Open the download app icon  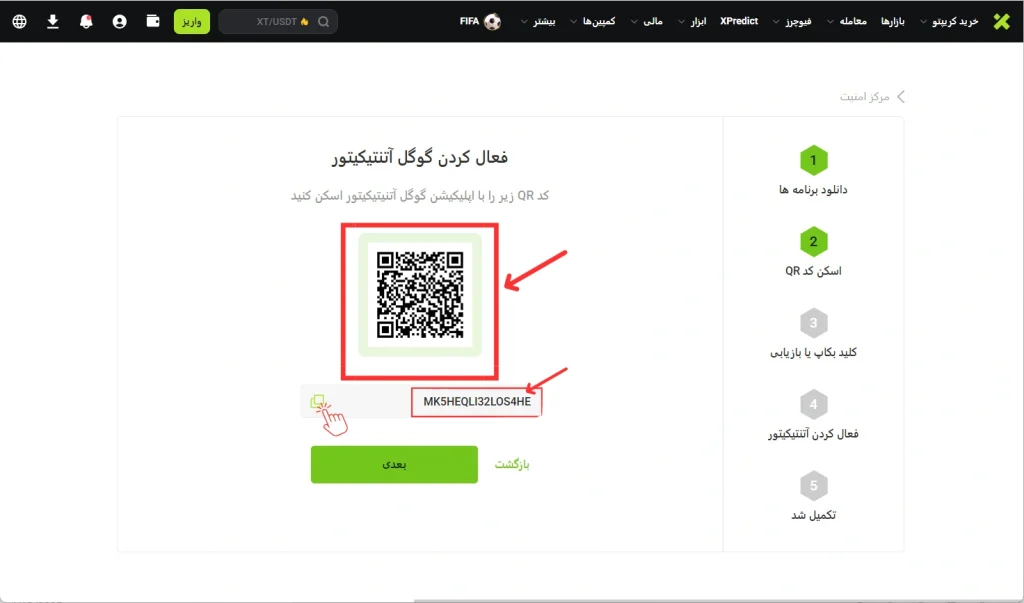click(x=53, y=22)
